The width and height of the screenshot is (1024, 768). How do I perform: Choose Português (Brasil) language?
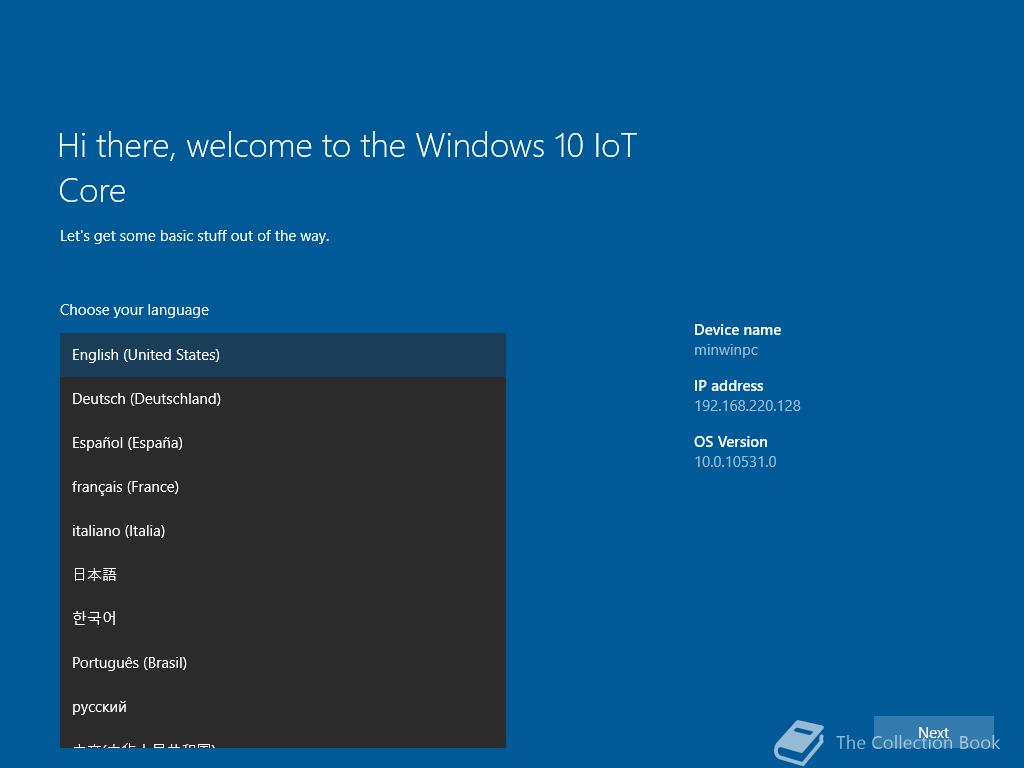pos(283,663)
